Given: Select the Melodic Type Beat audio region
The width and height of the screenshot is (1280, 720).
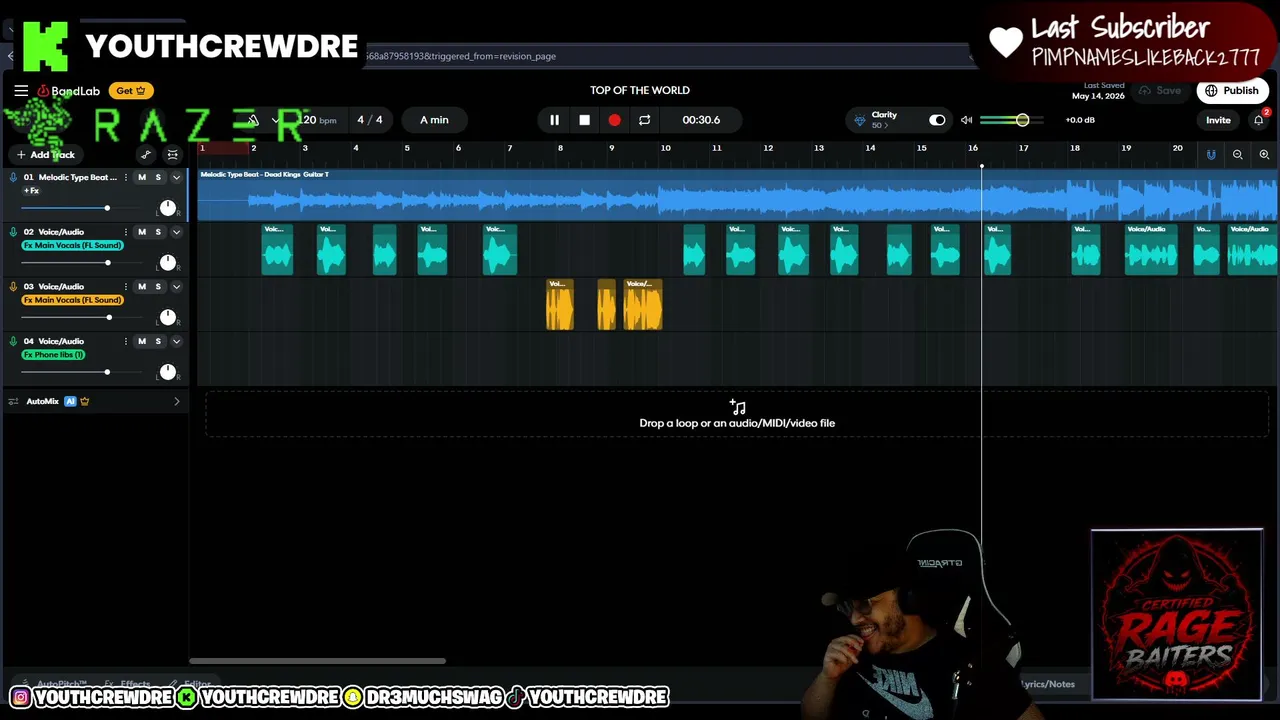Looking at the screenshot, I should pos(738,194).
